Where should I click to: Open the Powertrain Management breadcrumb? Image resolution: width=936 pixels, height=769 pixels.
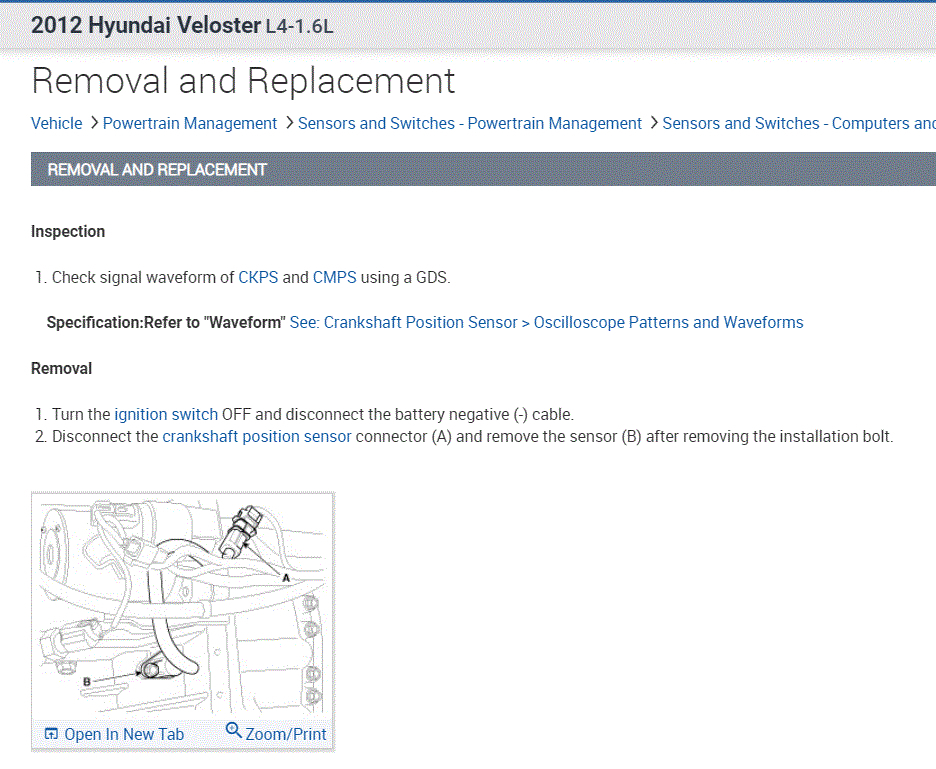pos(190,124)
